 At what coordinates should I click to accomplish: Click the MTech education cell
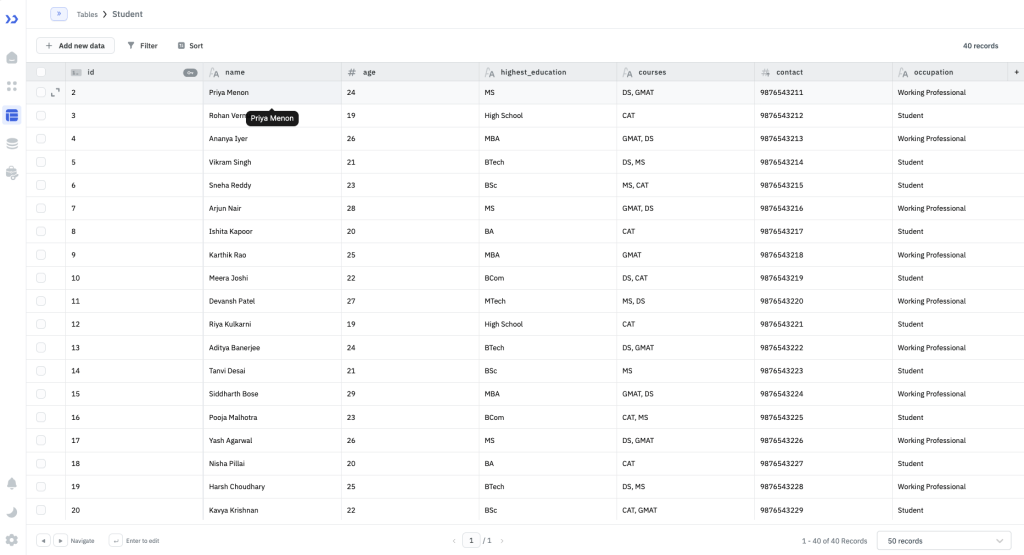[x=548, y=301]
